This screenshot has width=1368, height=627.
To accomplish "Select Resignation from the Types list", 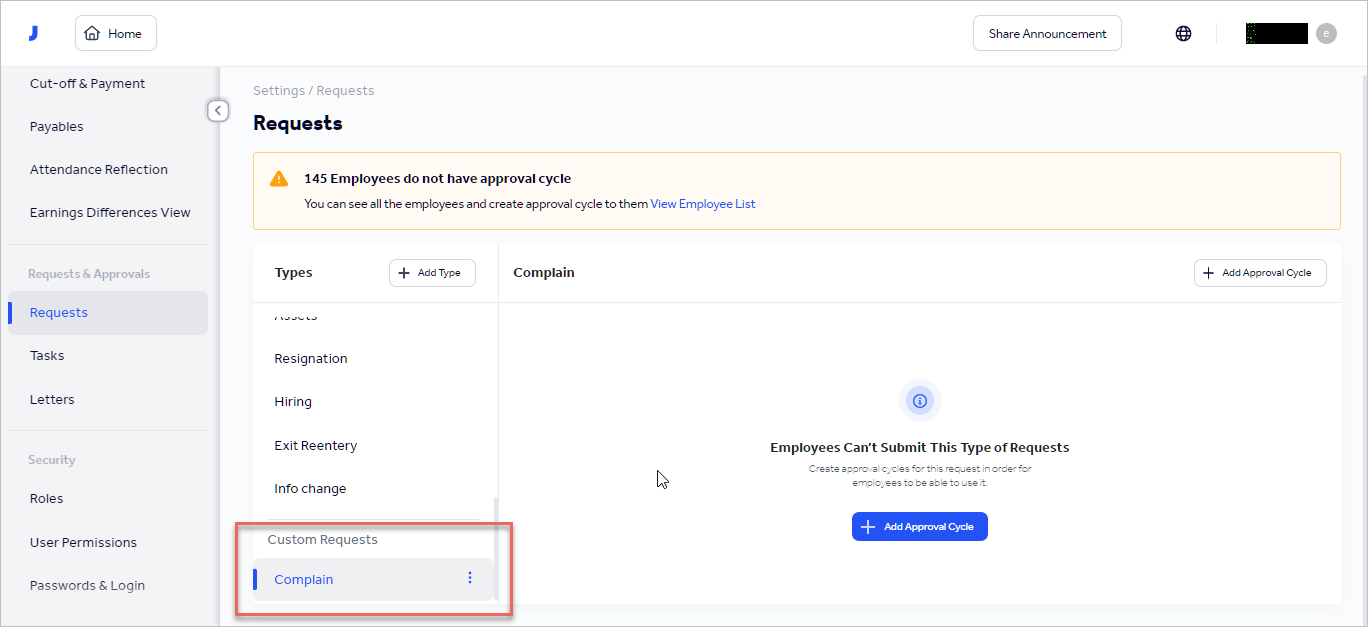I will tap(311, 358).
